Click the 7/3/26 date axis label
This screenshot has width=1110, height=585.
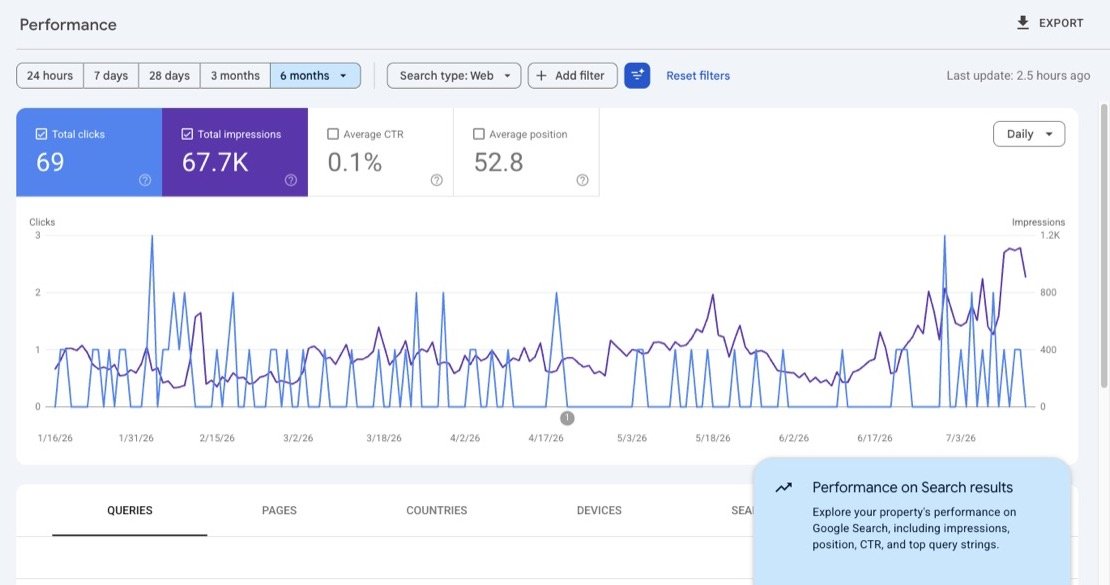pos(961,438)
